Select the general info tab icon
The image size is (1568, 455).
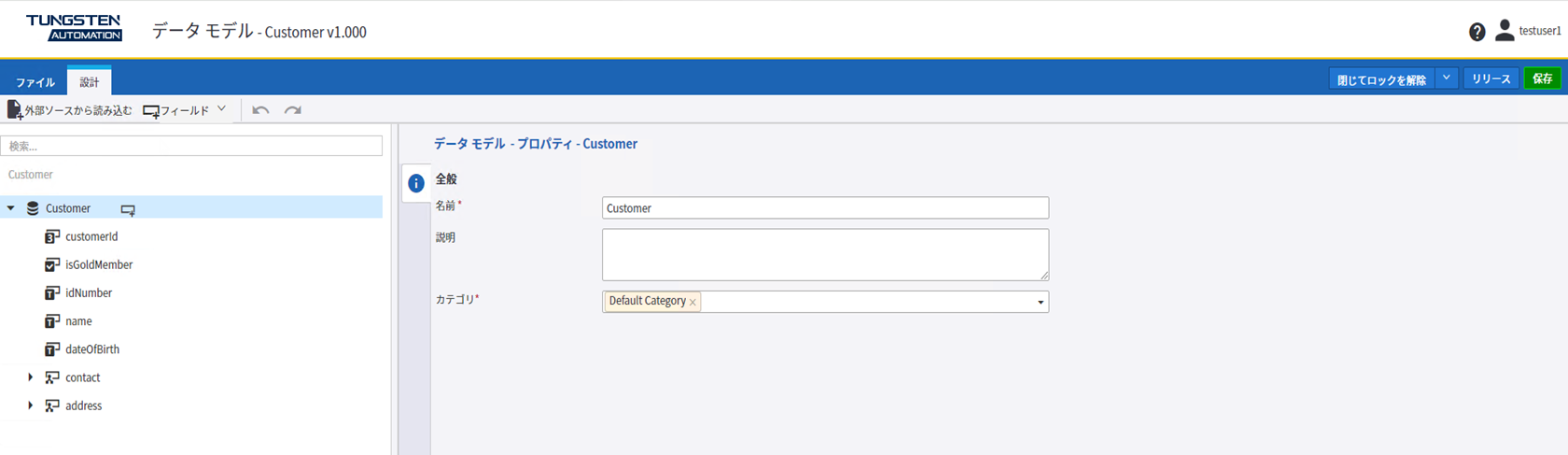click(x=416, y=183)
